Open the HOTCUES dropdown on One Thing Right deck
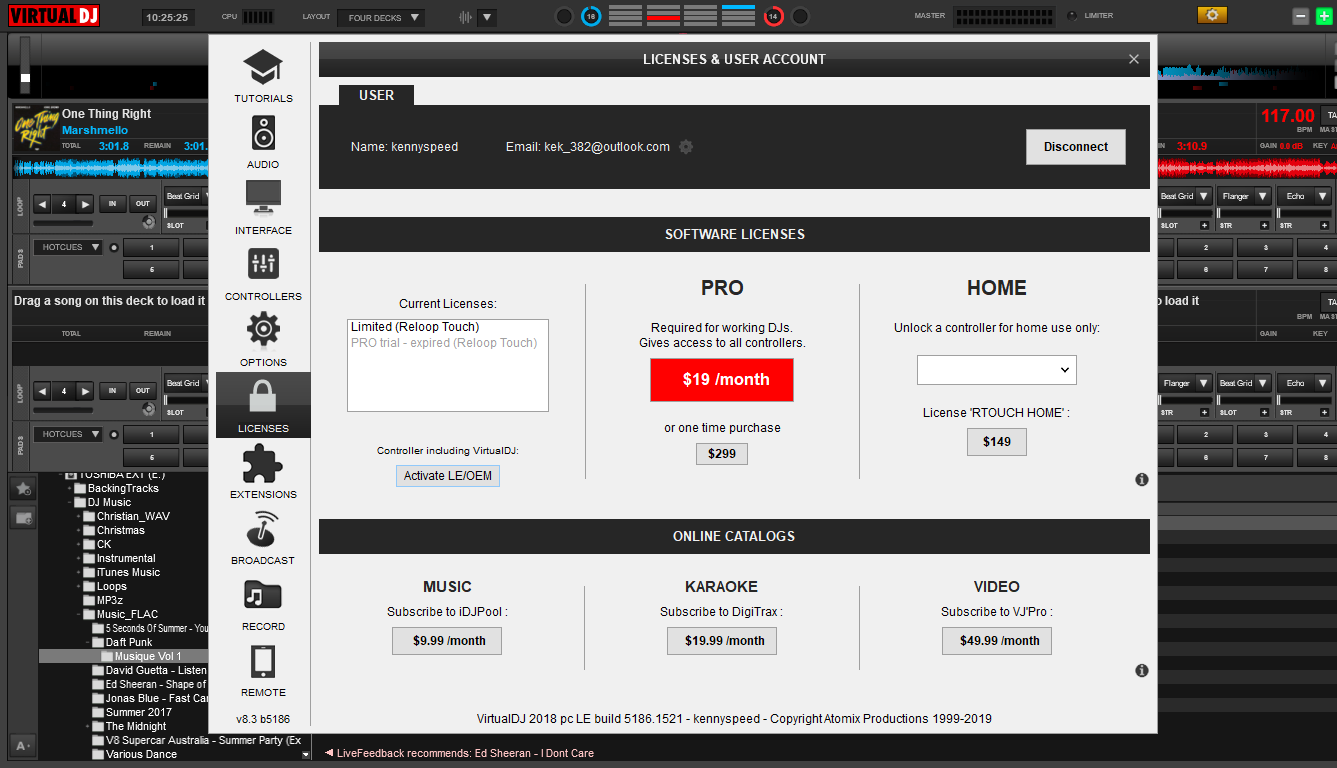Viewport: 1337px width, 768px height. tap(68, 247)
